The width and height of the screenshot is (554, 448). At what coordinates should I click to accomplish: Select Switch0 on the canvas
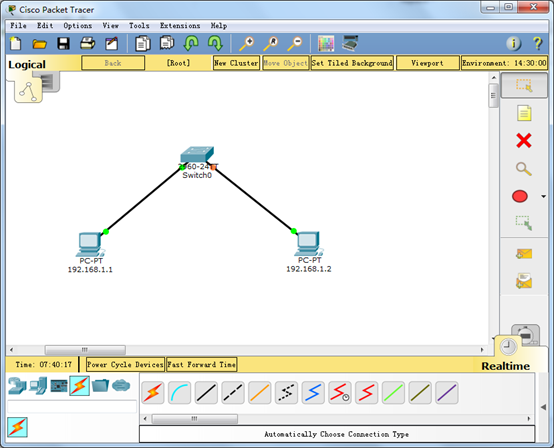coord(197,155)
